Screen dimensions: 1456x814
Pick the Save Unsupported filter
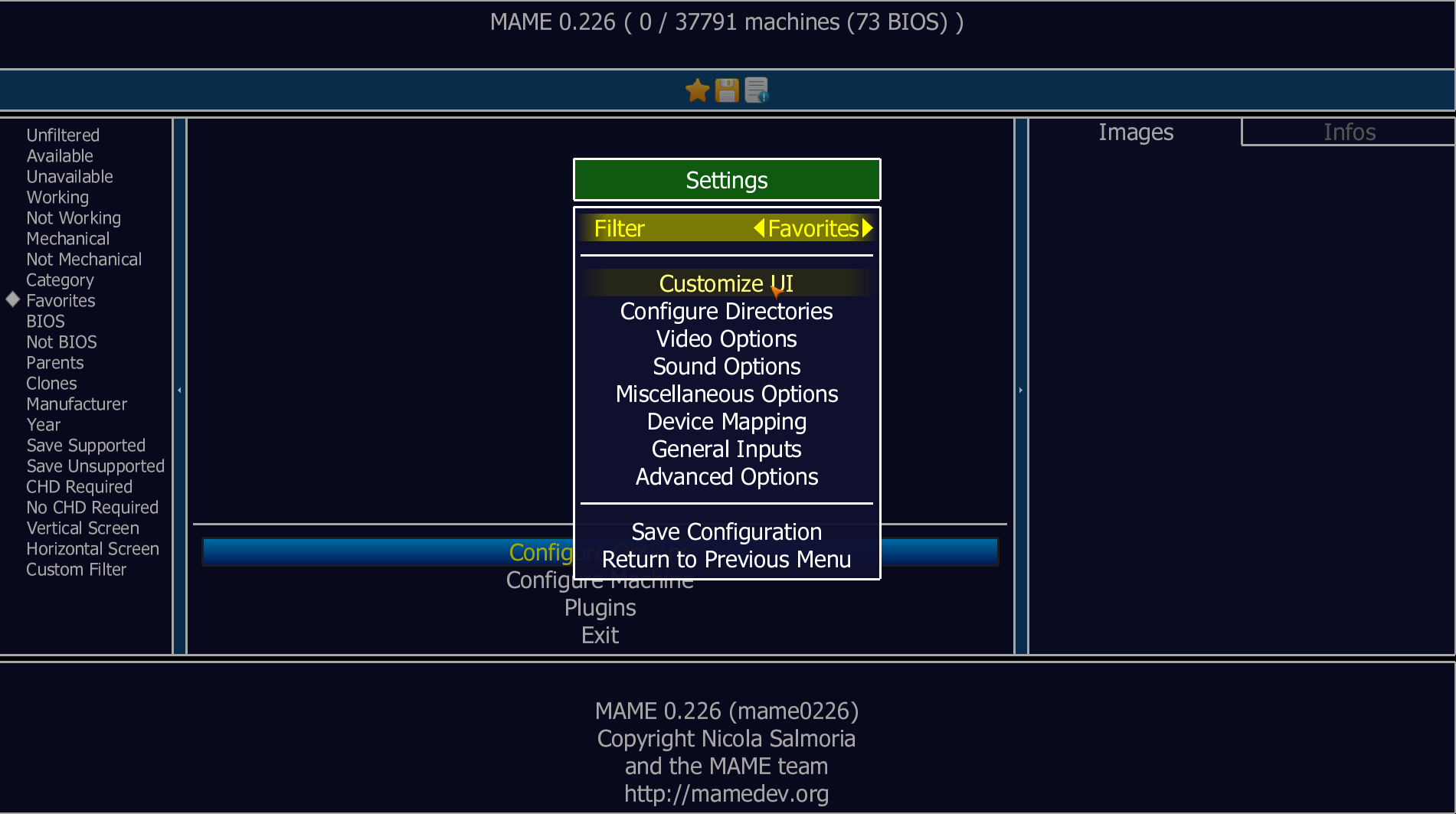(96, 466)
